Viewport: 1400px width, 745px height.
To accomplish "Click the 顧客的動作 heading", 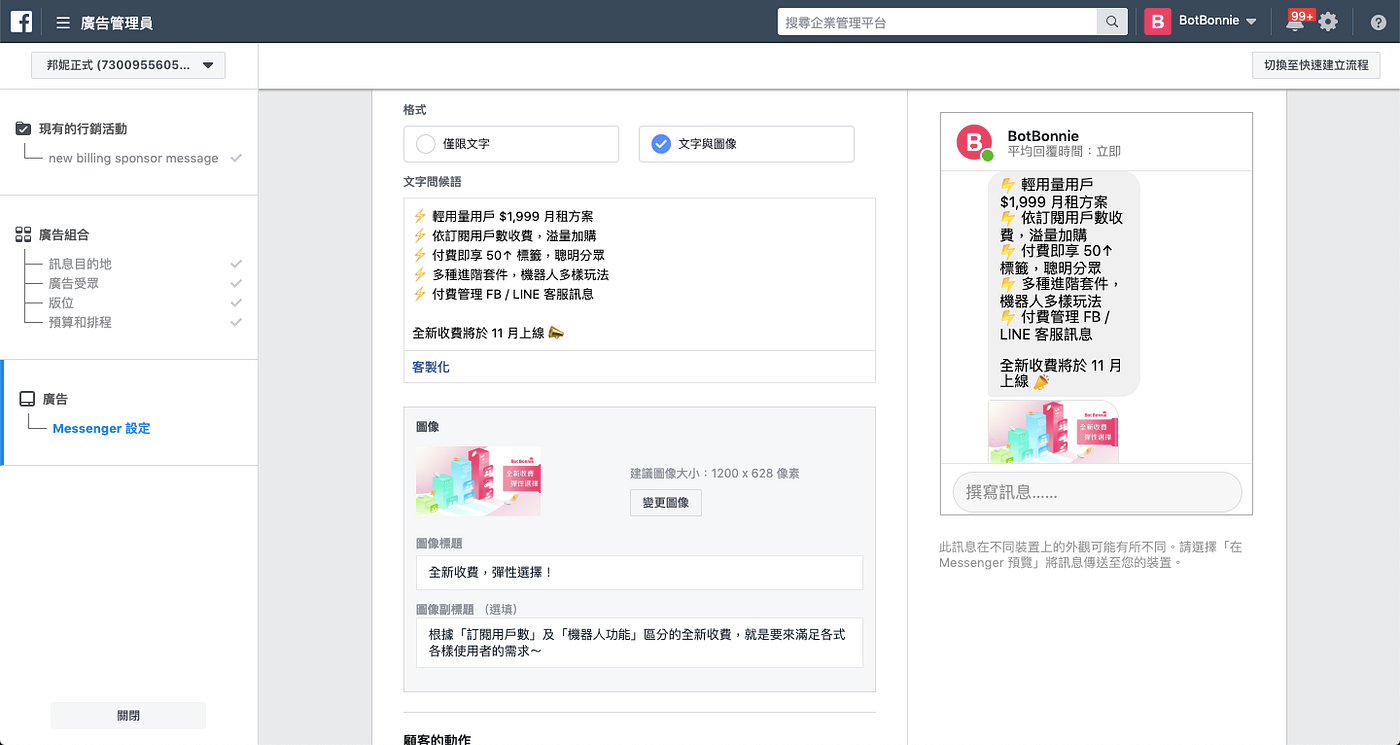I will [x=437, y=739].
